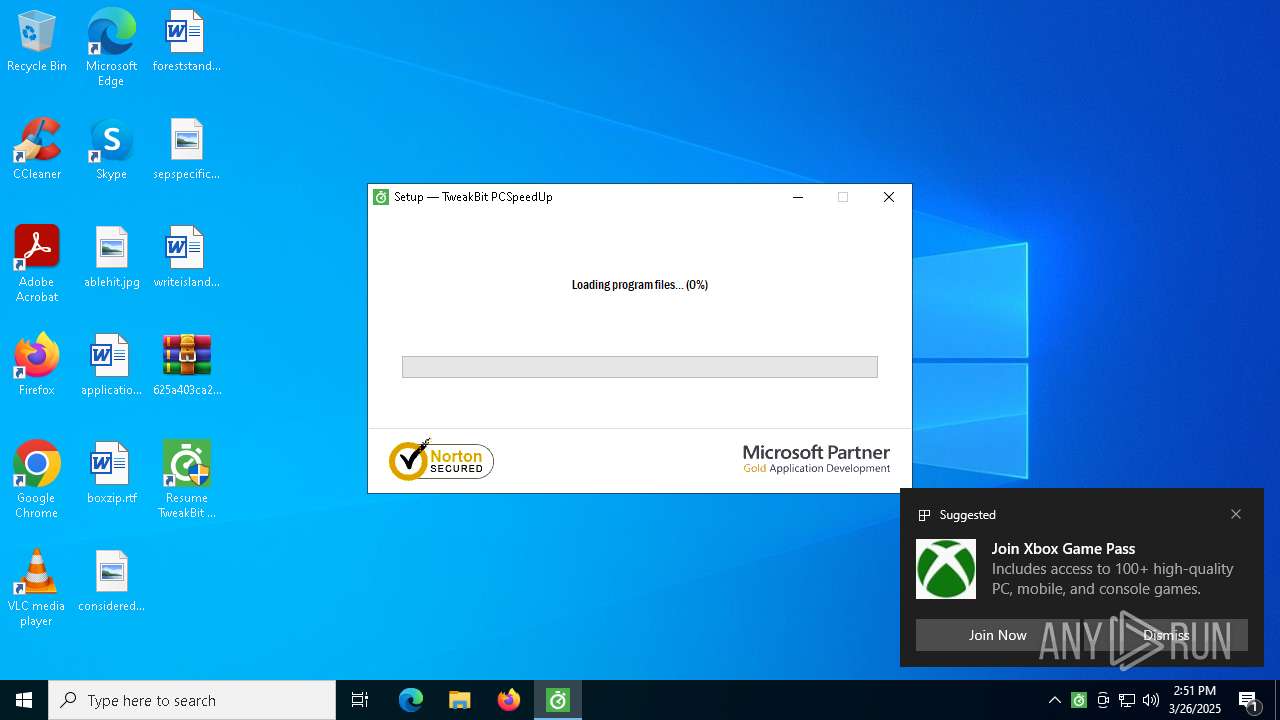This screenshot has height=720, width=1280.
Task: Click the Xbox logo in notification
Action: click(946, 569)
